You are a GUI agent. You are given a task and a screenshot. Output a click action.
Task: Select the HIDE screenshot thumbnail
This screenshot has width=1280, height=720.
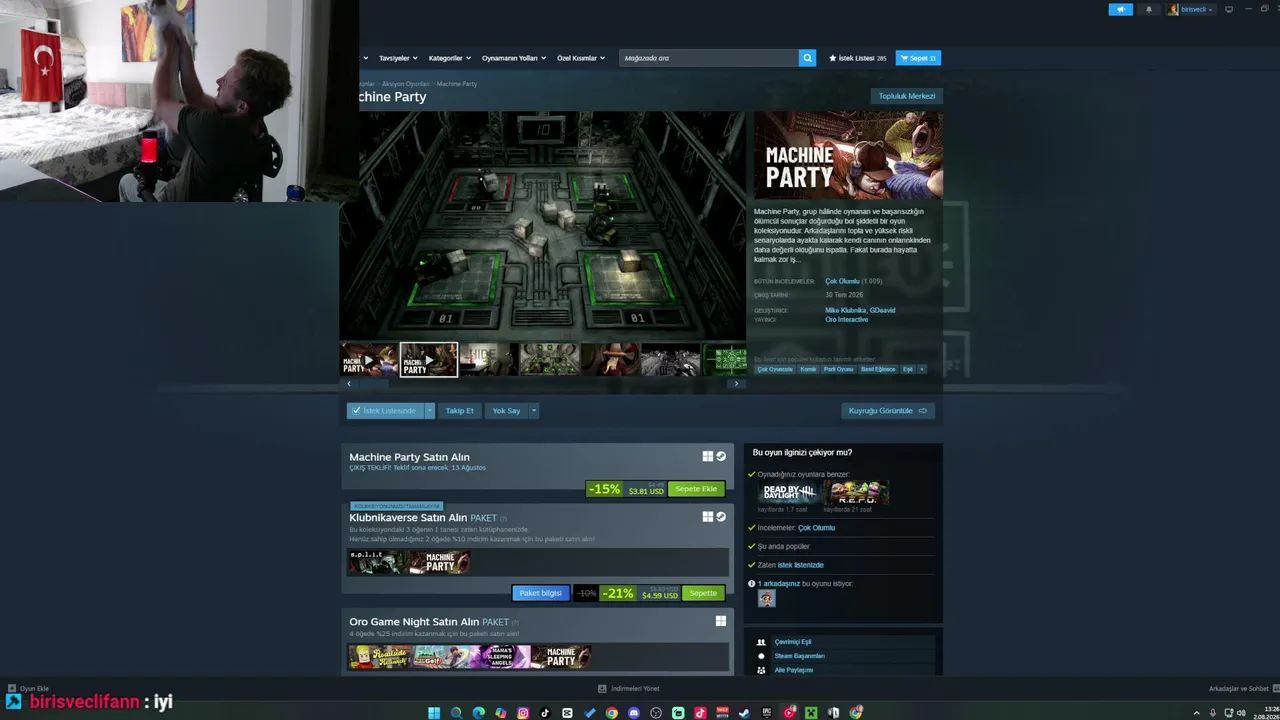click(x=489, y=360)
